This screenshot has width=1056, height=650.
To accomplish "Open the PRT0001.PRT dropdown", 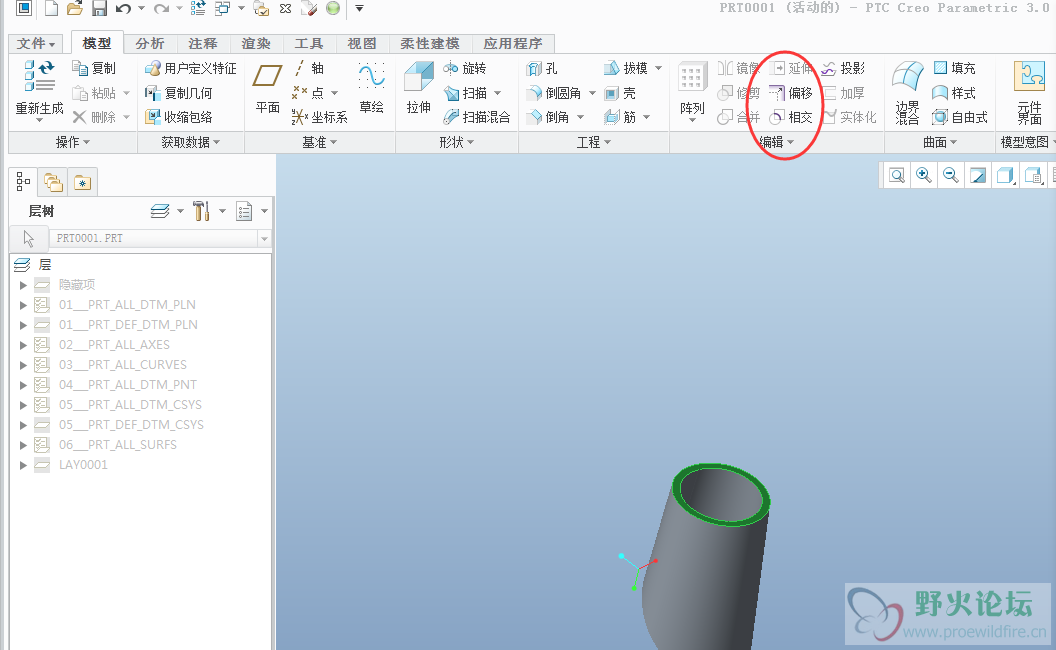I will point(264,238).
